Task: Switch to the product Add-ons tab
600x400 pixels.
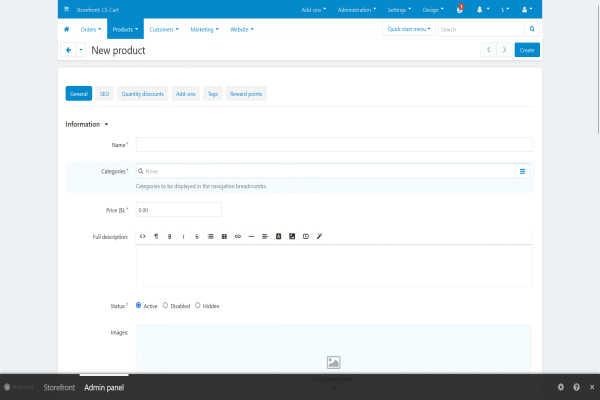Action: click(x=186, y=94)
